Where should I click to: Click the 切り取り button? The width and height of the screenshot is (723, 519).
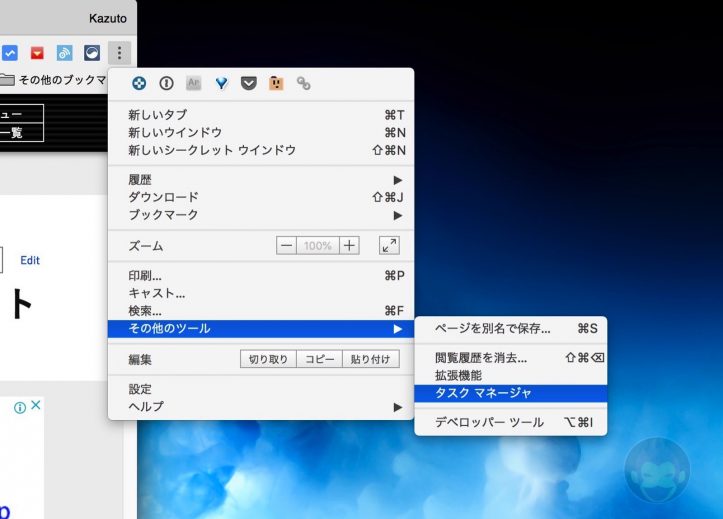tap(268, 359)
